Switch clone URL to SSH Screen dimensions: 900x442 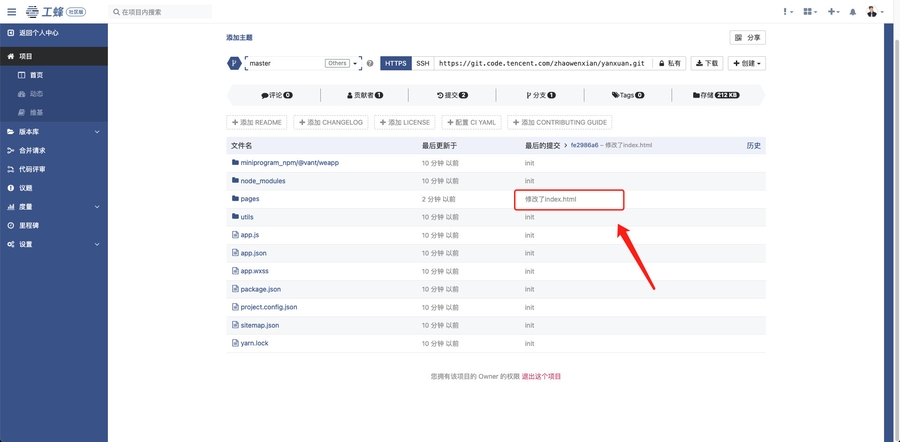(x=422, y=63)
